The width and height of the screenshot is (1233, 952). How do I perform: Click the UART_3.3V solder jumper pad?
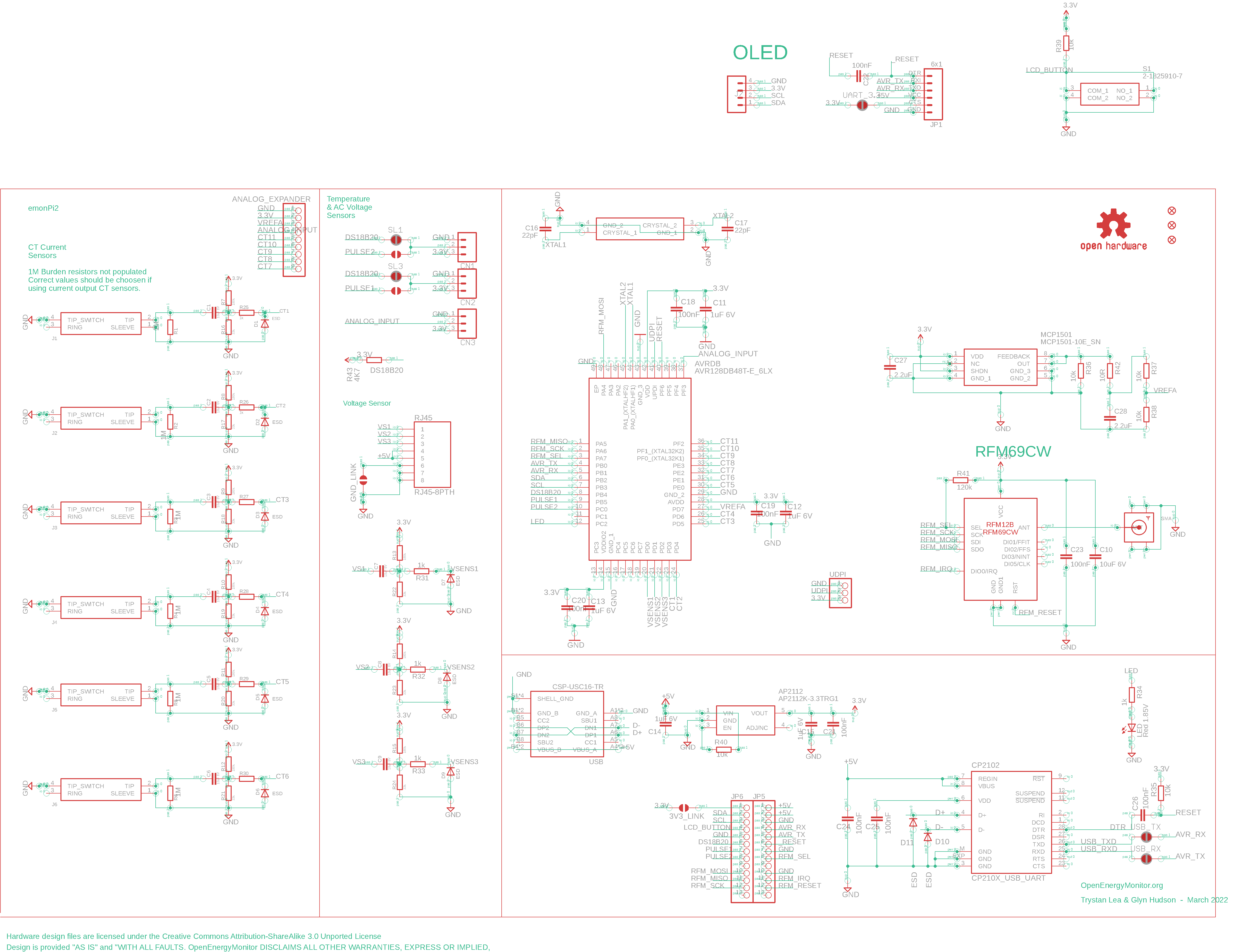click(862, 105)
